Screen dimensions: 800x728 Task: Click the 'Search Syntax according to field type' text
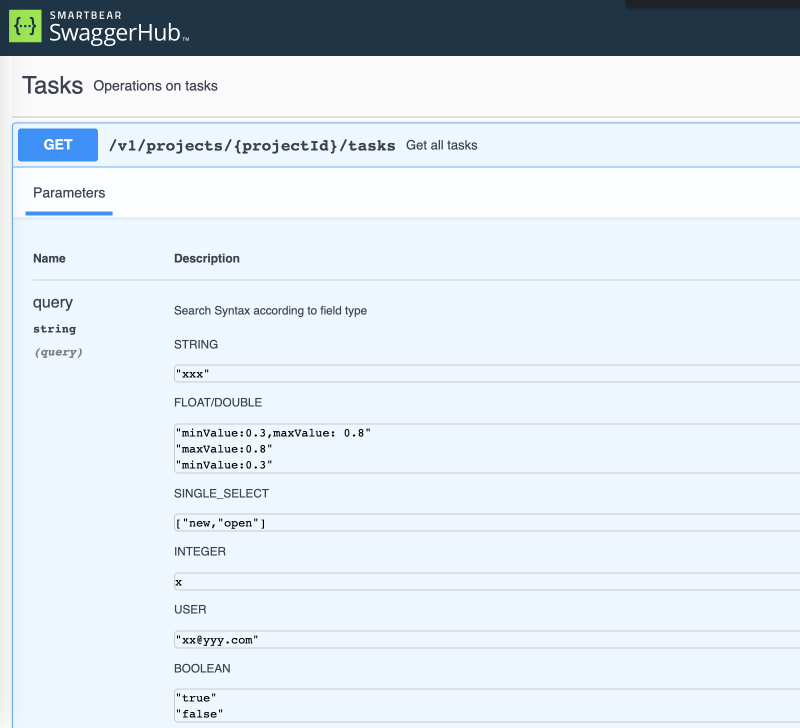[x=270, y=311]
